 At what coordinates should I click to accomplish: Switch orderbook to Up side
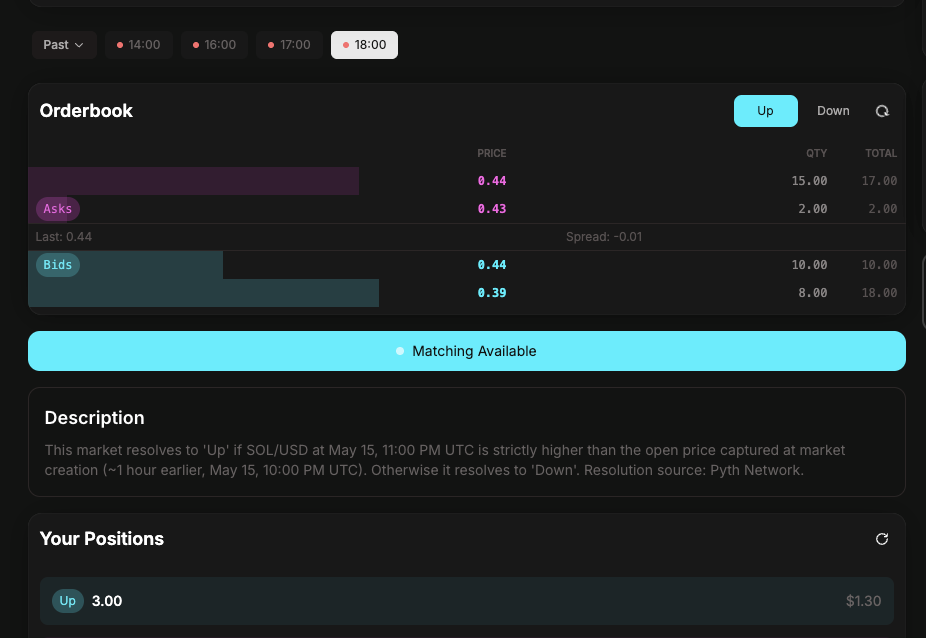765,111
